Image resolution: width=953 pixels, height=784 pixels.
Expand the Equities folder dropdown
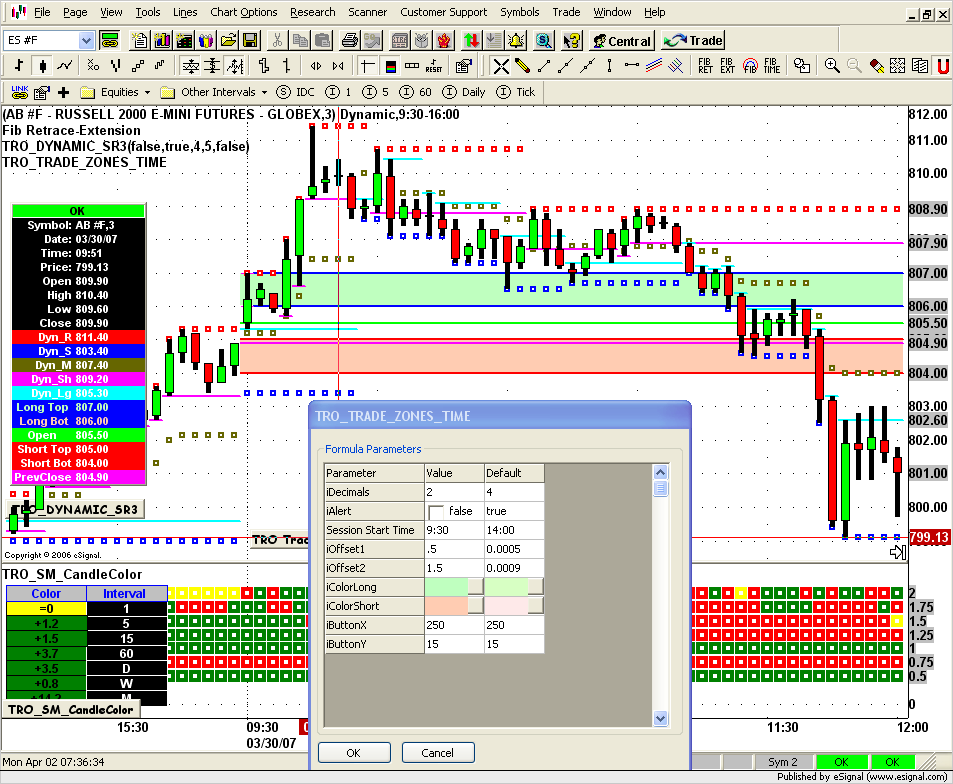tap(146, 91)
